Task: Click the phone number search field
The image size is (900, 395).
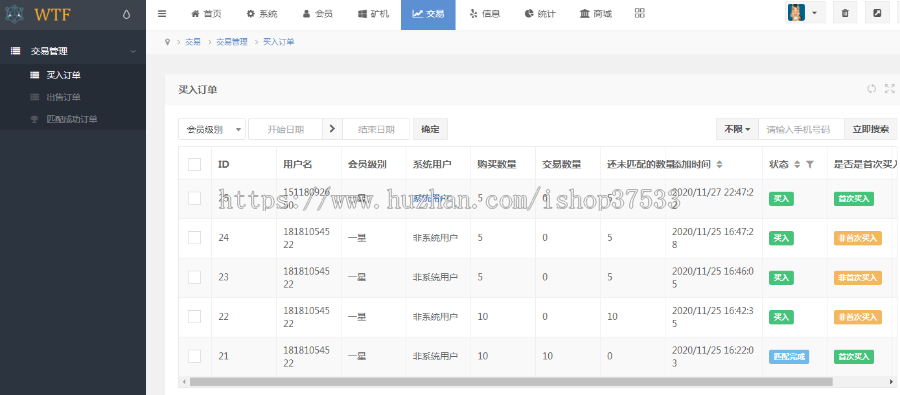Action: (802, 129)
